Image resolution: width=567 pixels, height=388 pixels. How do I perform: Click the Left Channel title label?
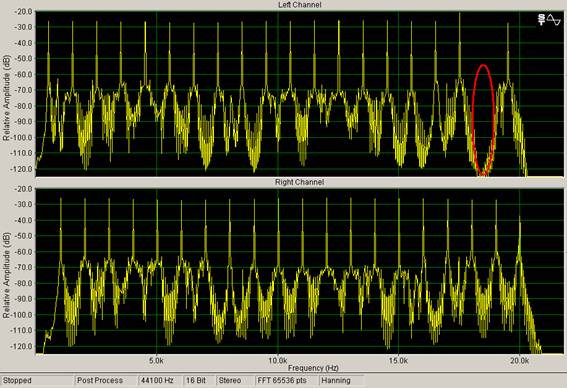[x=299, y=5]
